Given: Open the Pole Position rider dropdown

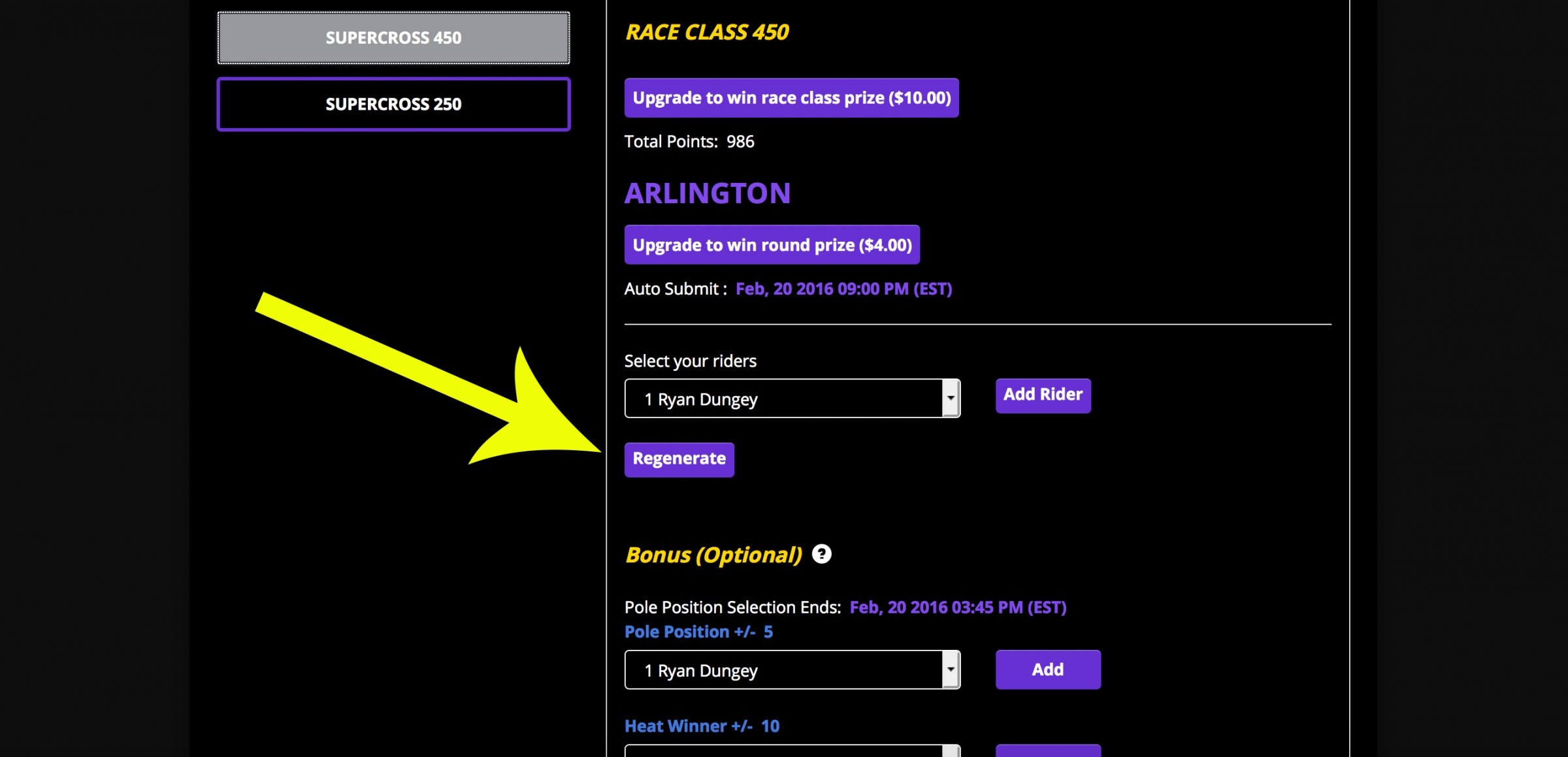Looking at the screenshot, I should (792, 669).
